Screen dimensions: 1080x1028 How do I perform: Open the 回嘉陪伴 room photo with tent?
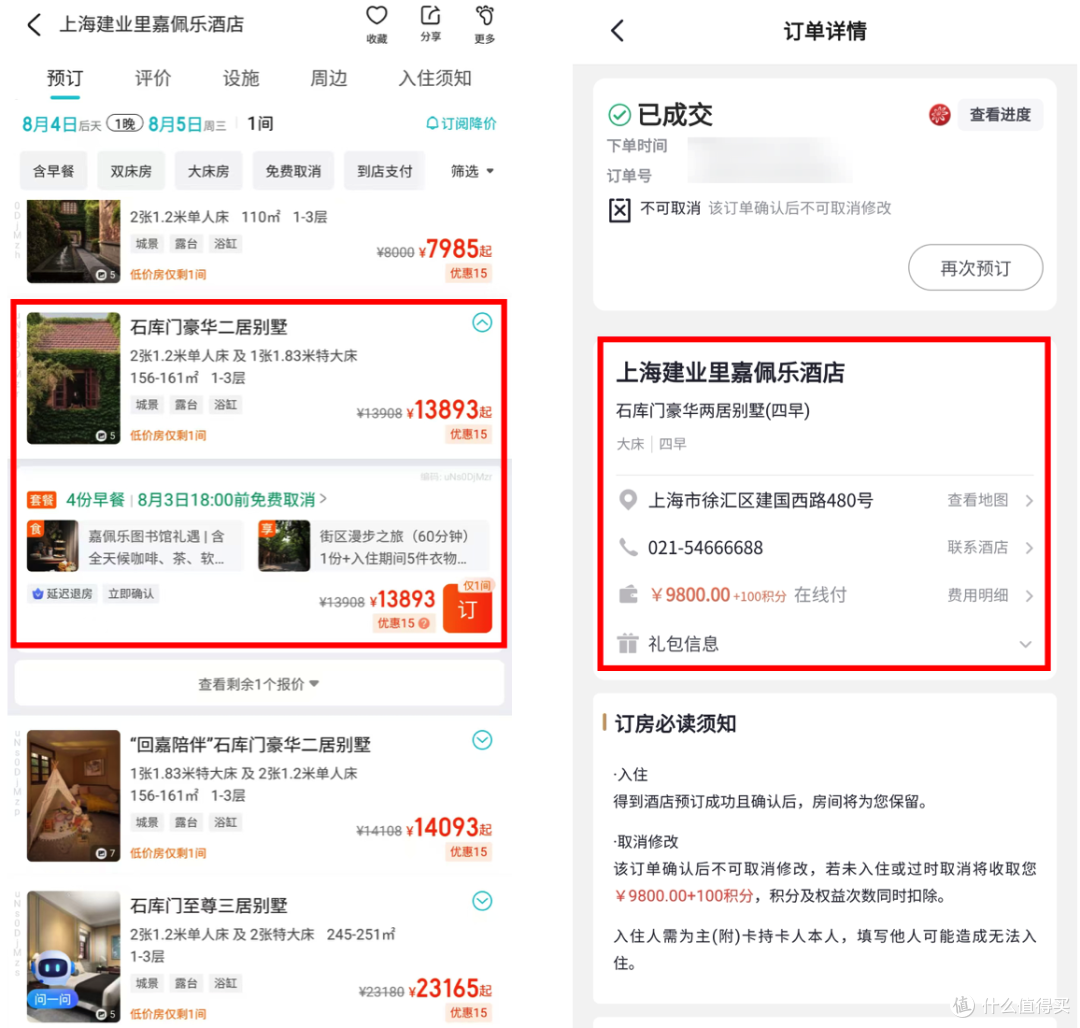click(74, 795)
